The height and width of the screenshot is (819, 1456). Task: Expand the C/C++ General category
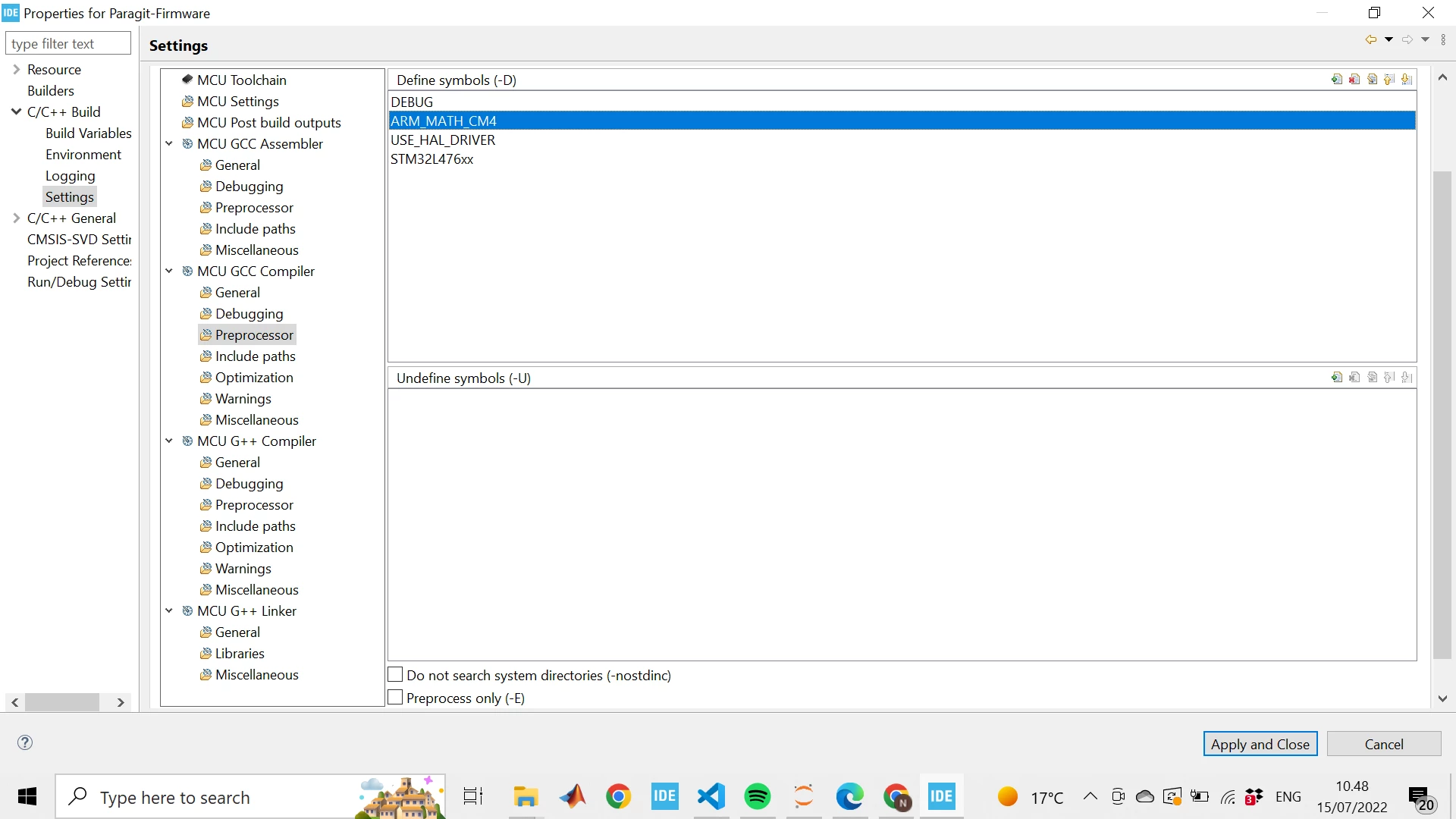pos(16,218)
